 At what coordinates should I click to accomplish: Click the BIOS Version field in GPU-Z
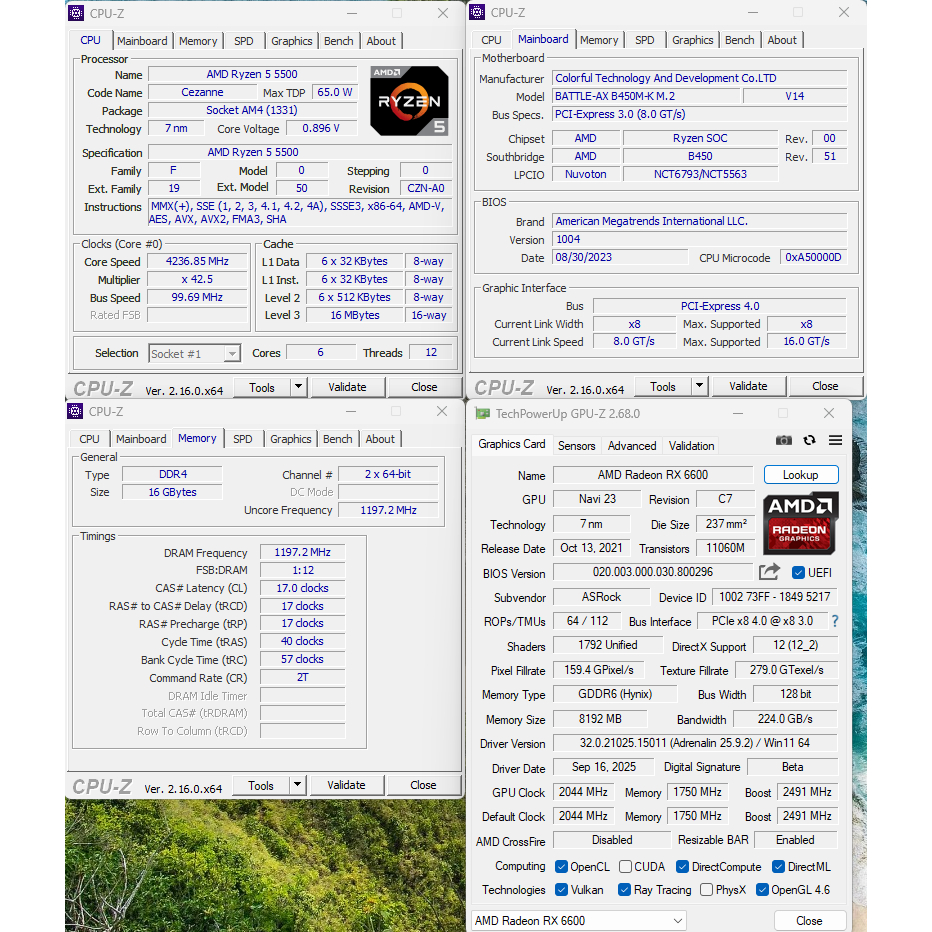coord(653,573)
